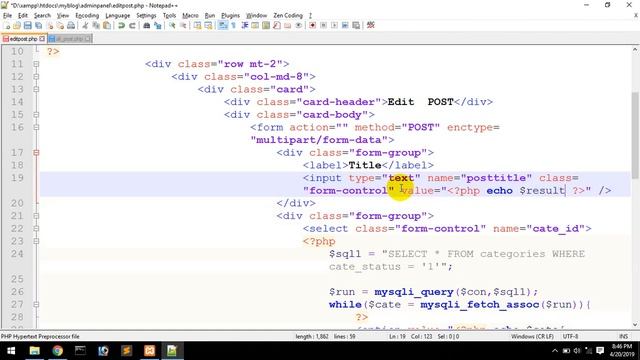Viewport: 640px width, 360px height.
Task: Click the spell-check ABC toolbar icon
Action: [371, 25]
